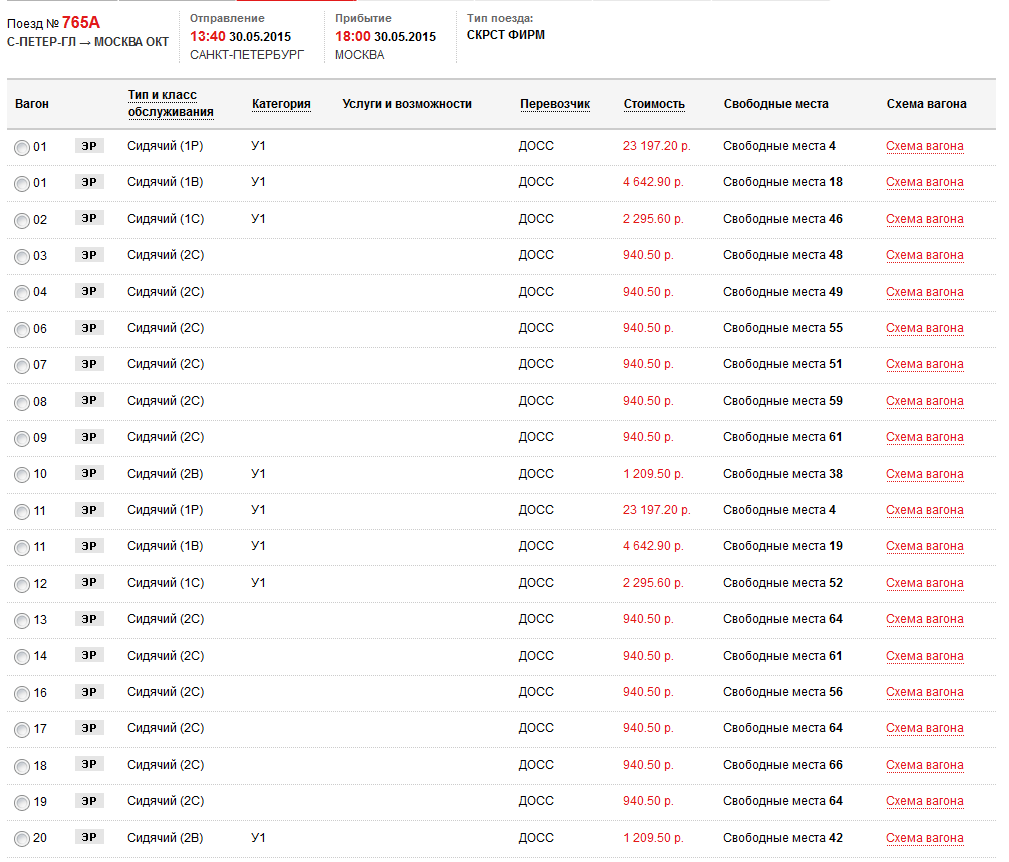Click the Тип и класс обслуживания header
The height and width of the screenshot is (862, 1009).
(x=170, y=103)
